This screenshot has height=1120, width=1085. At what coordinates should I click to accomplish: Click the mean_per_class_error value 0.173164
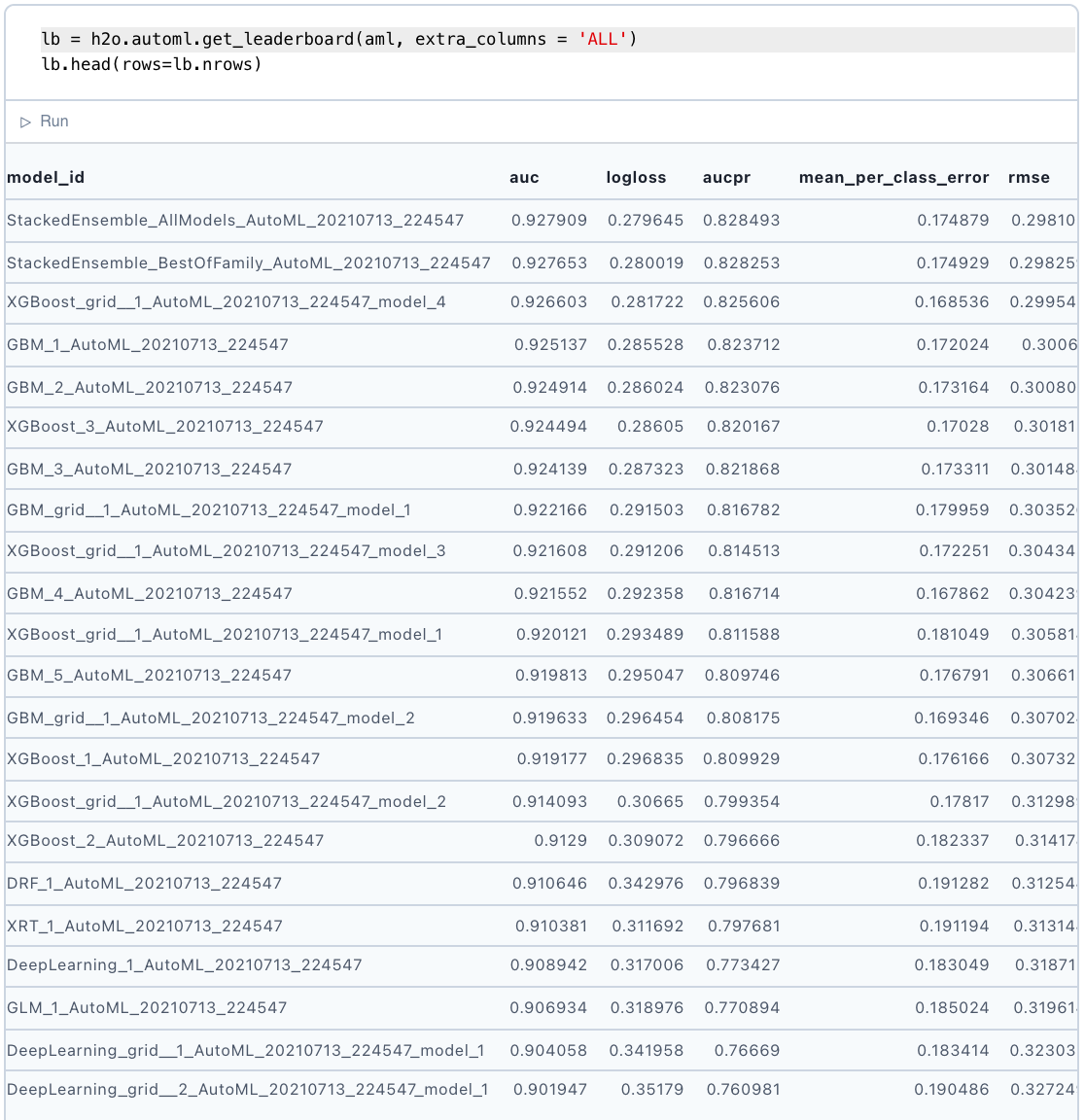click(x=954, y=388)
